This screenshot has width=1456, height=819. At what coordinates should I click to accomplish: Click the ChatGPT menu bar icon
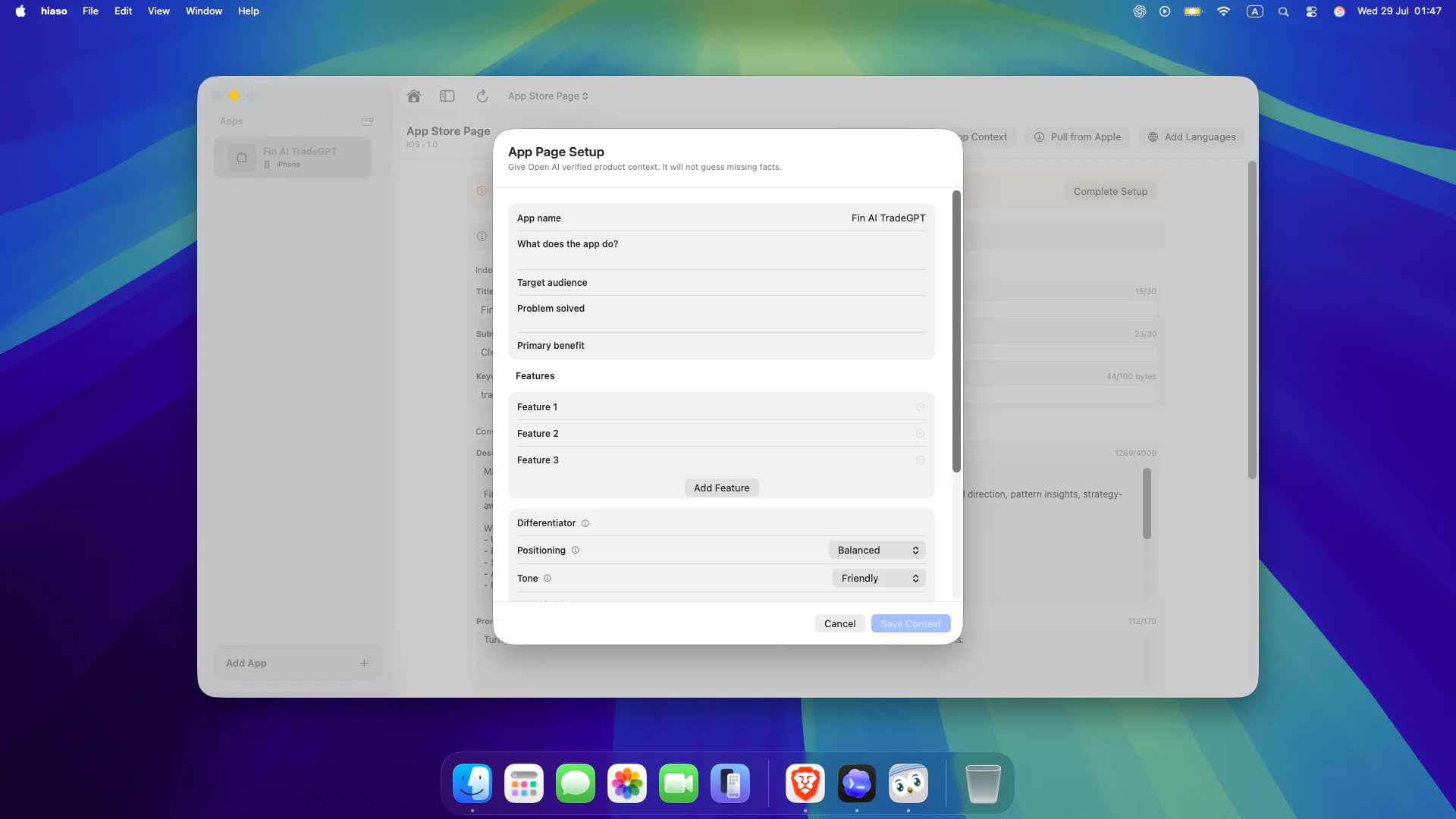point(1139,11)
